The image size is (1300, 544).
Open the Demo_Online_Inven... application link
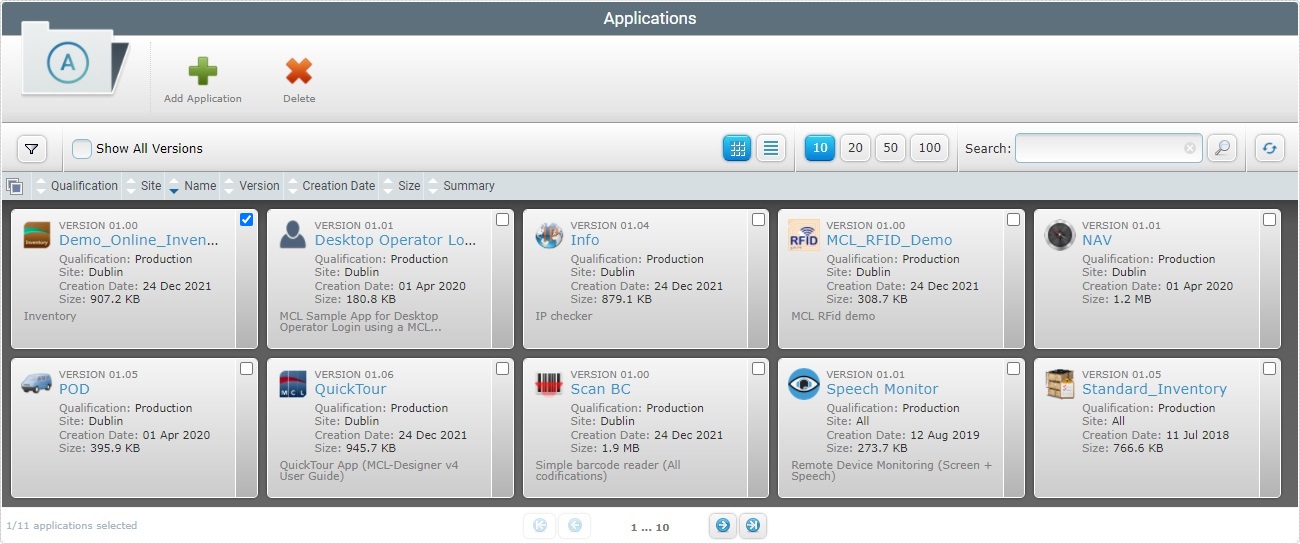[x=139, y=240]
